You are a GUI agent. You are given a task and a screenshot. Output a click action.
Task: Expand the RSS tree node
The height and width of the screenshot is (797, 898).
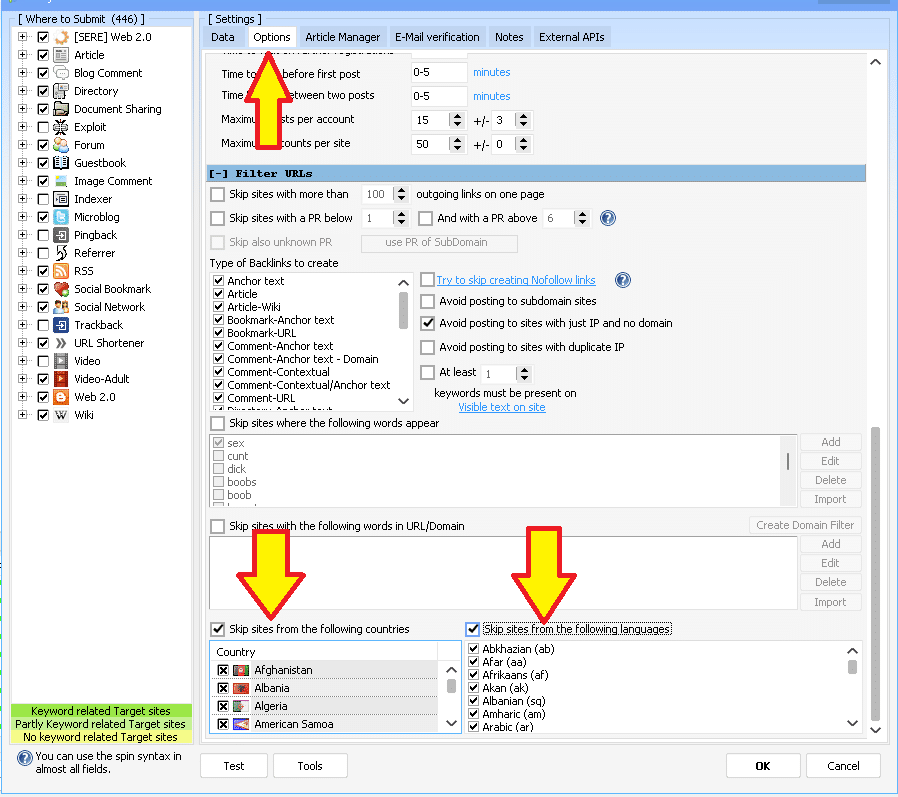click(22, 271)
